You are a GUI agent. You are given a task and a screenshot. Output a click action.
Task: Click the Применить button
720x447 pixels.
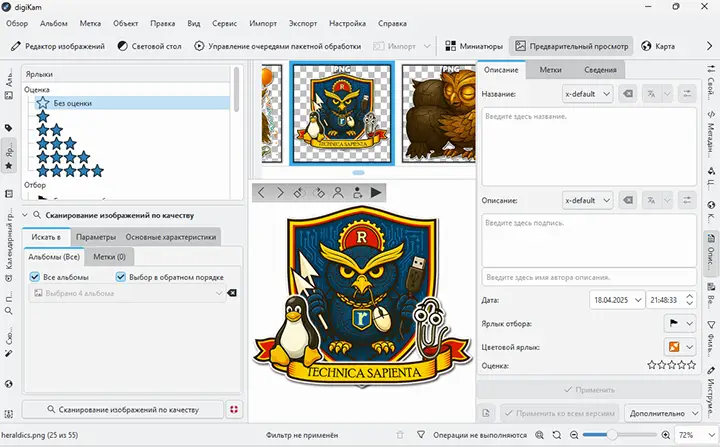click(x=589, y=390)
